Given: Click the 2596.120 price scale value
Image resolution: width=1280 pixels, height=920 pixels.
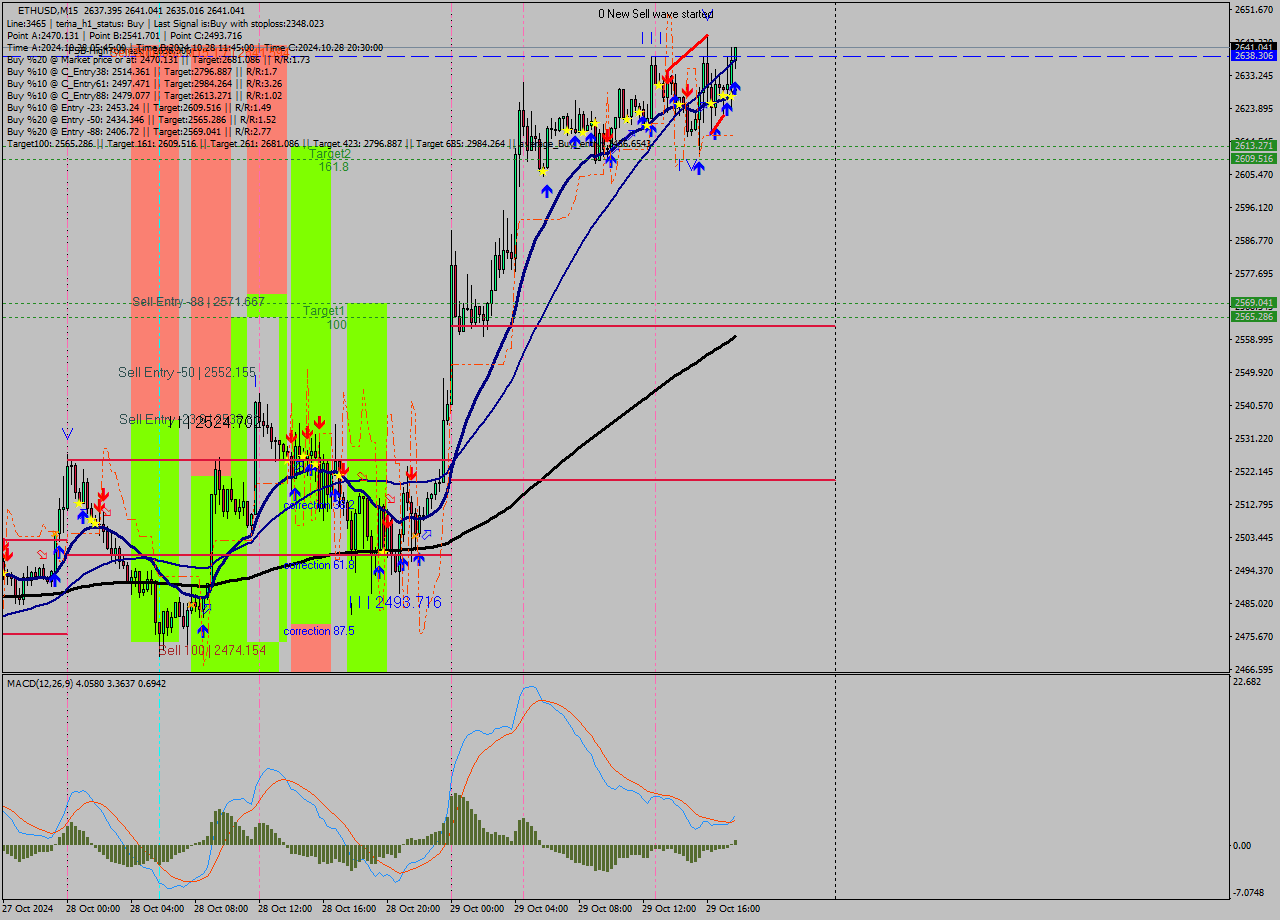Looking at the screenshot, I should [x=1253, y=208].
